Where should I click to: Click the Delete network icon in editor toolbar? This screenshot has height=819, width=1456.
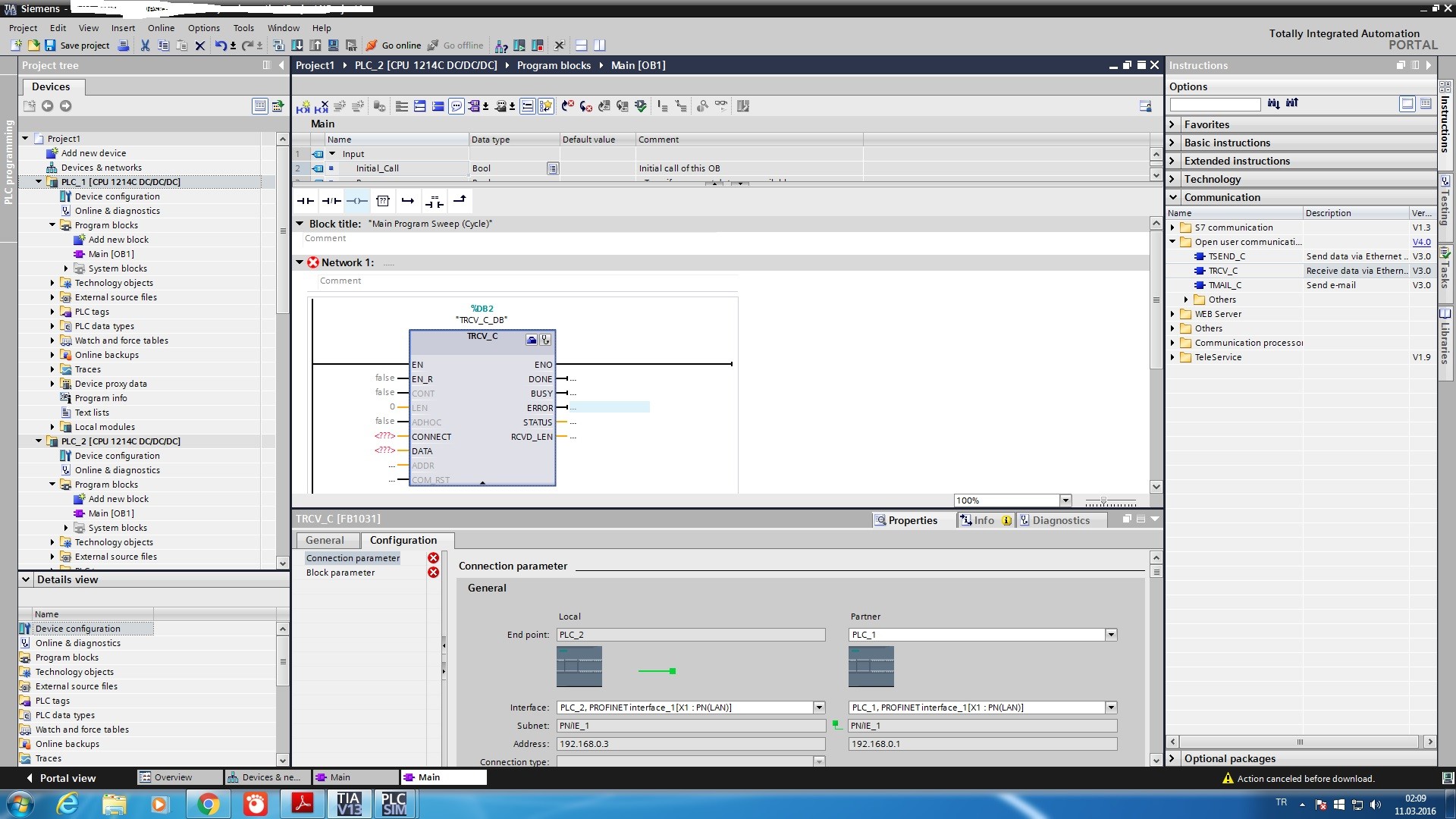tap(322, 106)
